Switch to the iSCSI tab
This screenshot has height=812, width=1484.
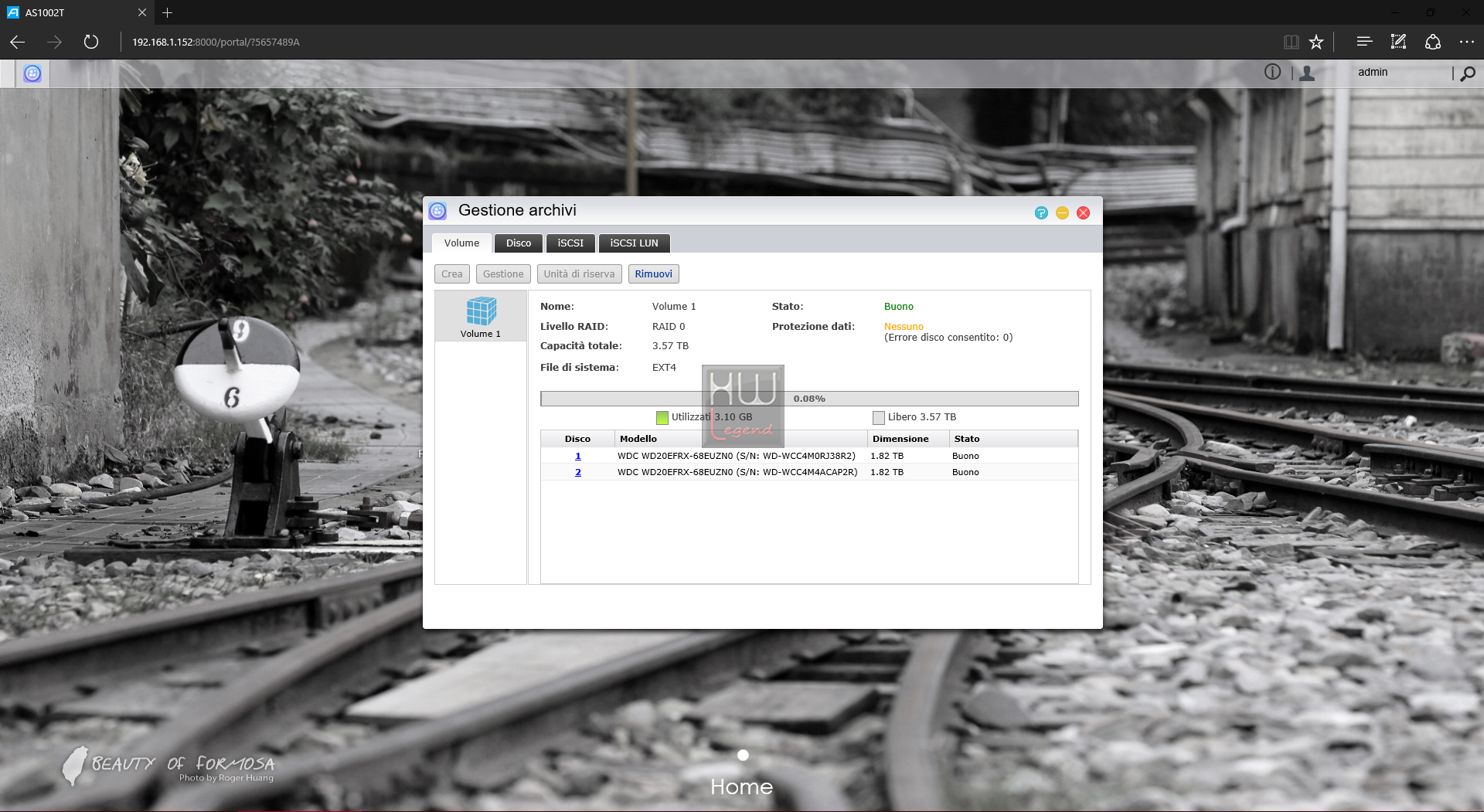click(x=570, y=243)
